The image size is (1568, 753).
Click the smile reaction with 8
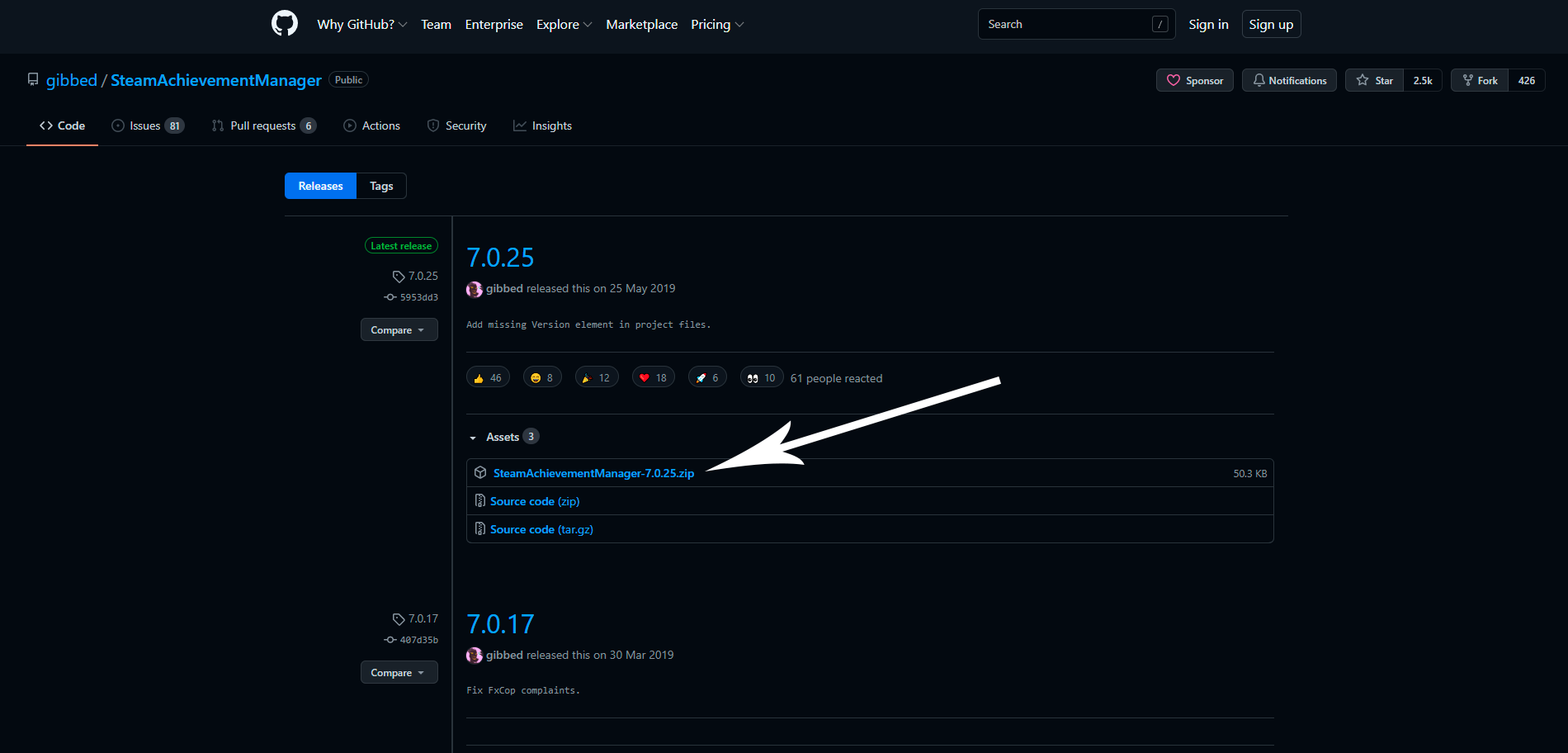tap(542, 377)
